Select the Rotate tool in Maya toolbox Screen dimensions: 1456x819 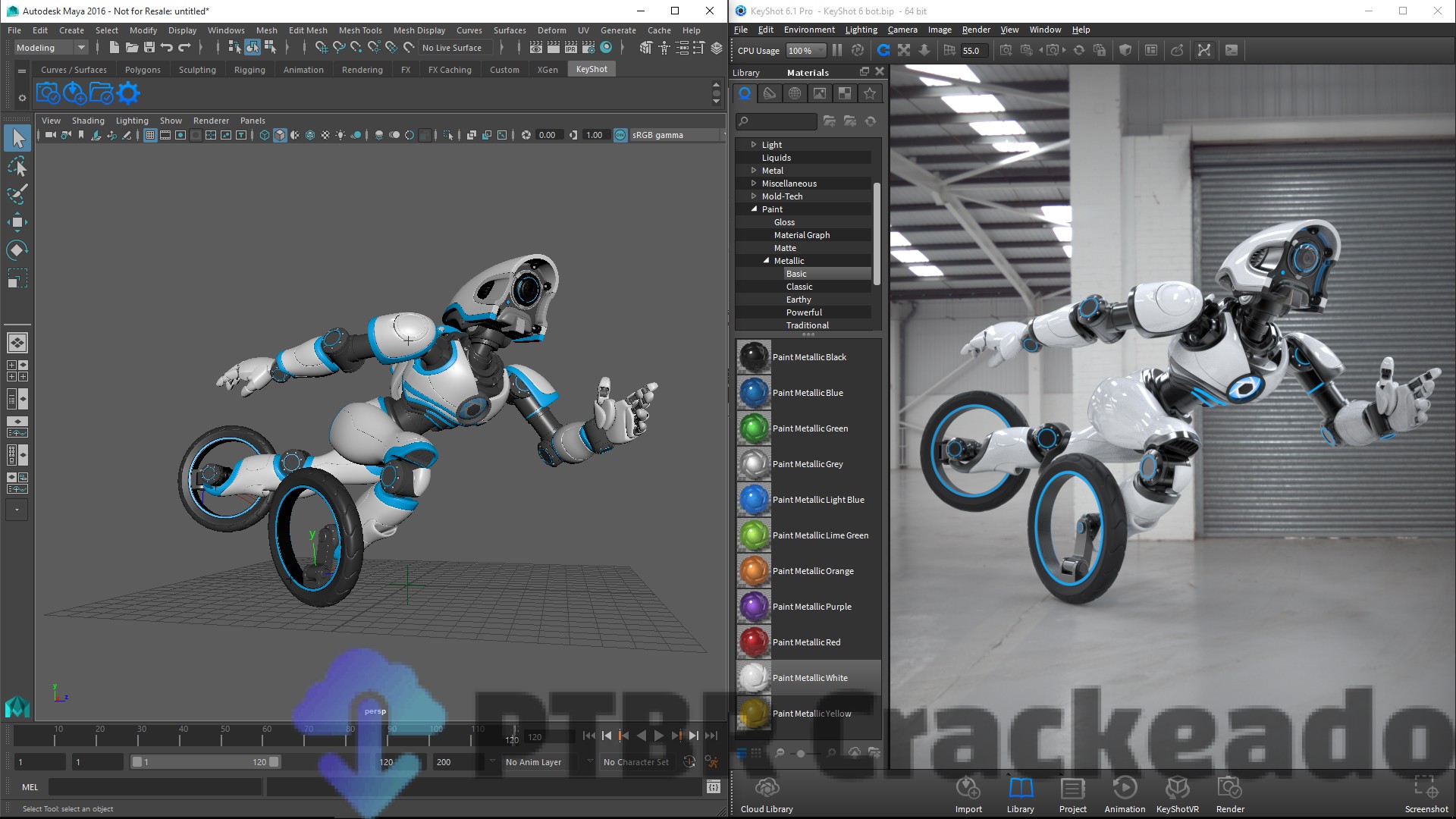(x=17, y=250)
